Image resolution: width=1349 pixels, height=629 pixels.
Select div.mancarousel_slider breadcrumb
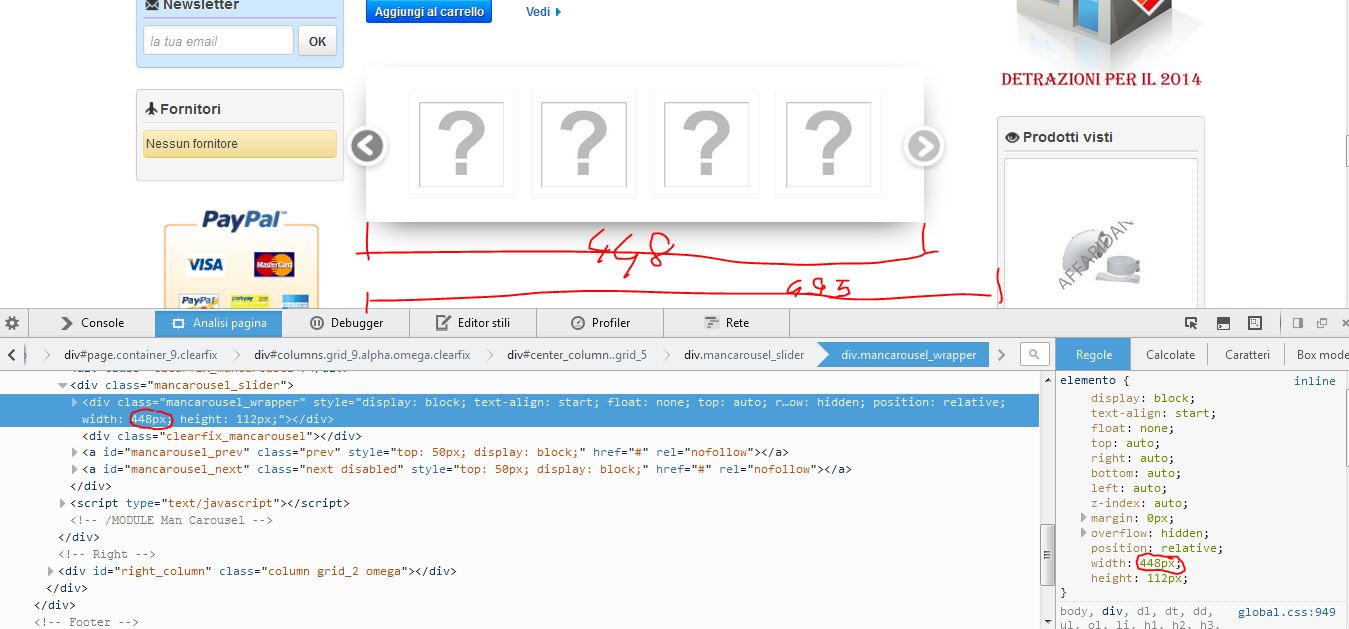click(x=744, y=354)
